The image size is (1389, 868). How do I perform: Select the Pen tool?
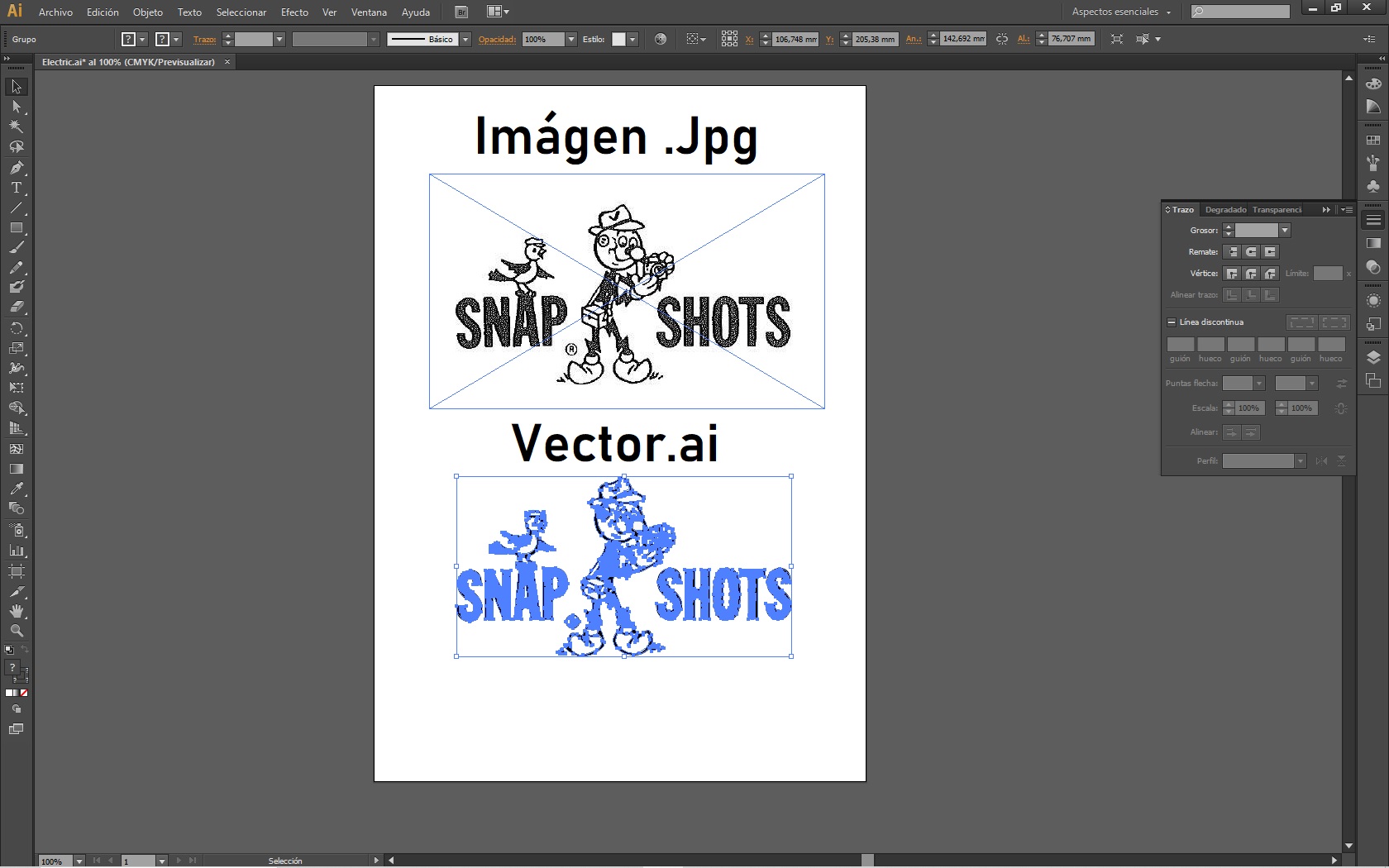coord(17,168)
